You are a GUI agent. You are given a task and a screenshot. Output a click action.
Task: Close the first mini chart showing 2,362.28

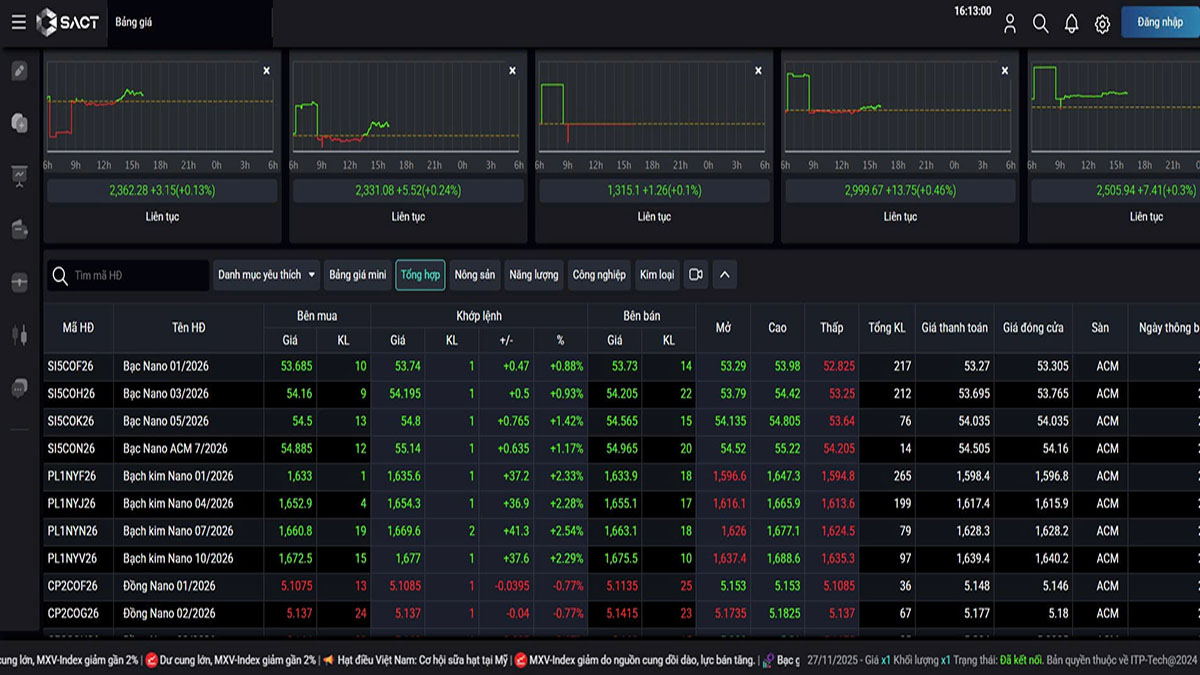click(266, 71)
